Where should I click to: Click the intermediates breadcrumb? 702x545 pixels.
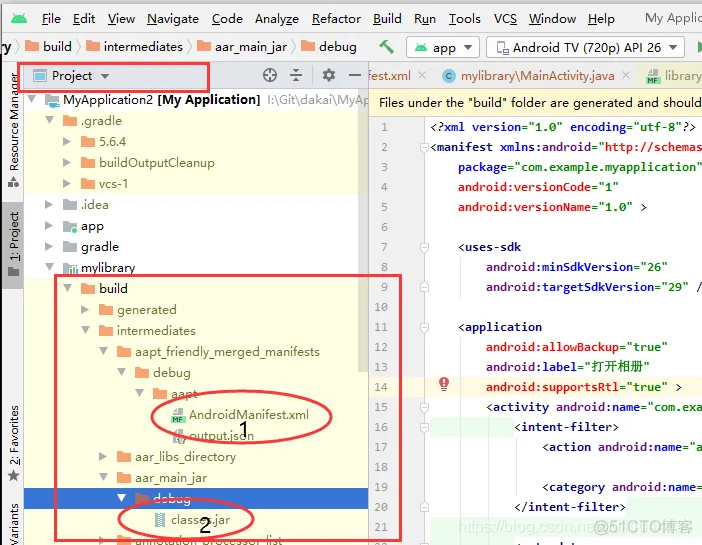(134, 47)
